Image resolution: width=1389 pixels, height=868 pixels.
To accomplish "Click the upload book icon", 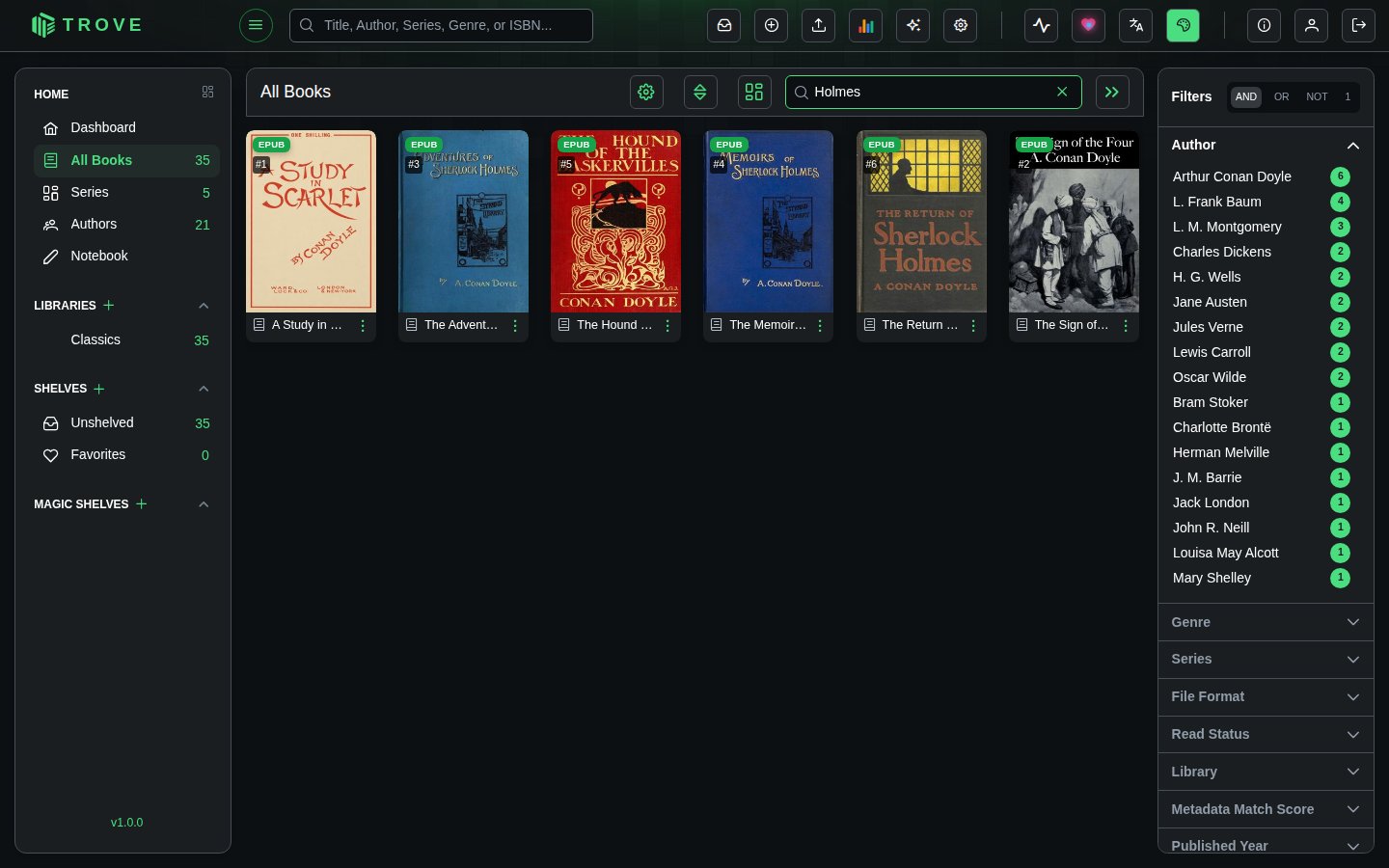I will tap(819, 26).
